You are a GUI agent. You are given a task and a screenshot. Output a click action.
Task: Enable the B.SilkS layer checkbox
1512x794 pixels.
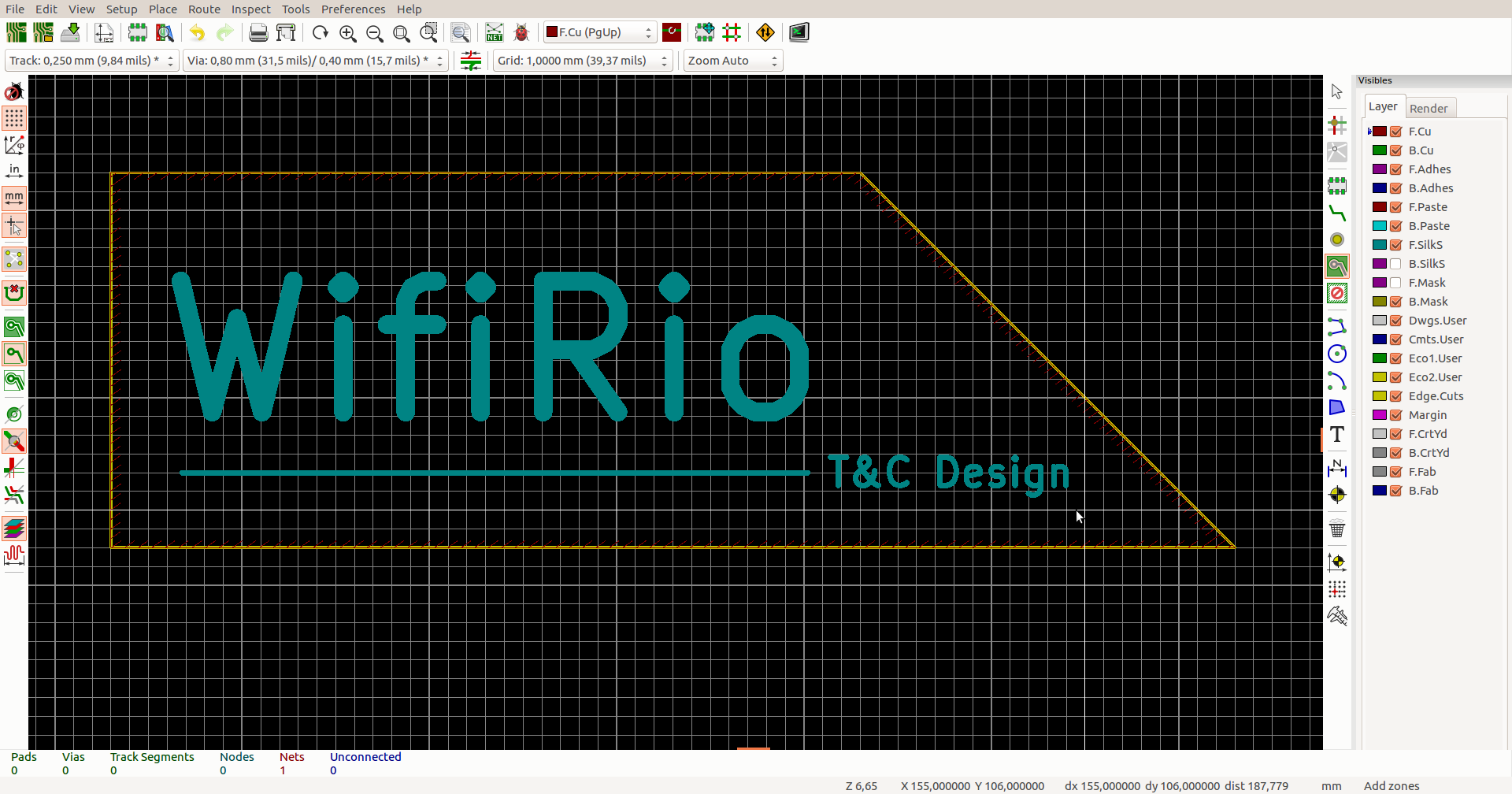[x=1396, y=264]
